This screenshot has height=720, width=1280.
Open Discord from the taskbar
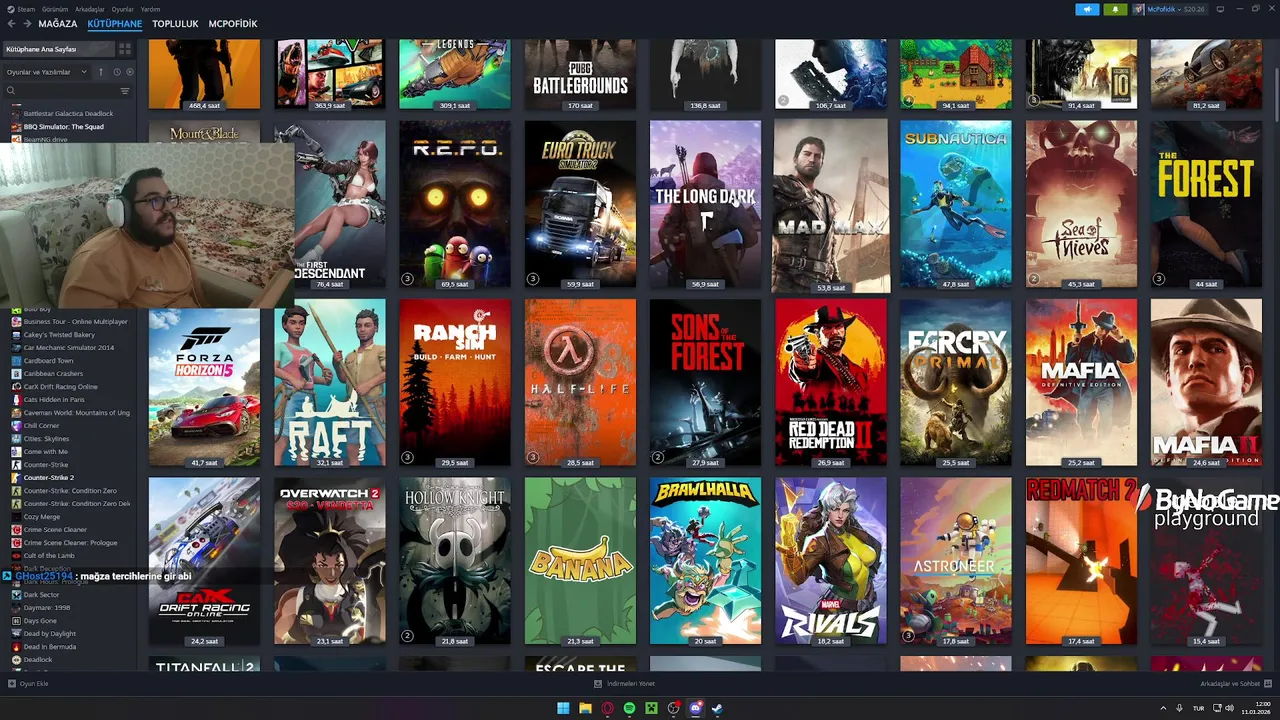[696, 708]
